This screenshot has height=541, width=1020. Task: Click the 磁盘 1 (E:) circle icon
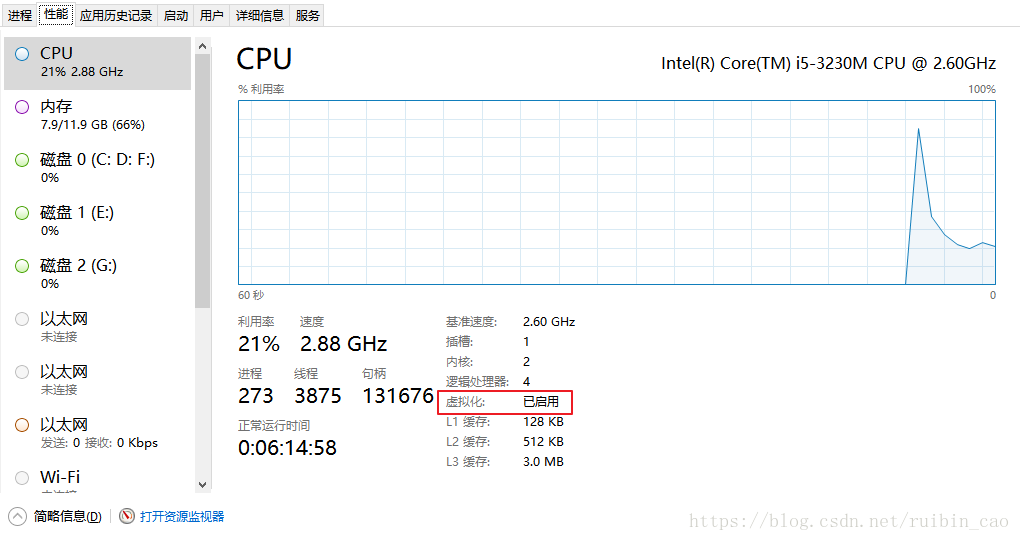[x=22, y=213]
